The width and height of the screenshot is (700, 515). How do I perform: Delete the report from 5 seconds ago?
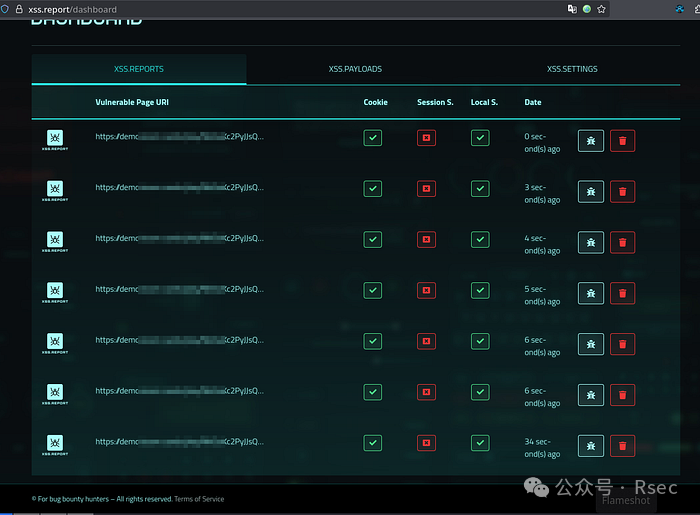click(x=622, y=292)
